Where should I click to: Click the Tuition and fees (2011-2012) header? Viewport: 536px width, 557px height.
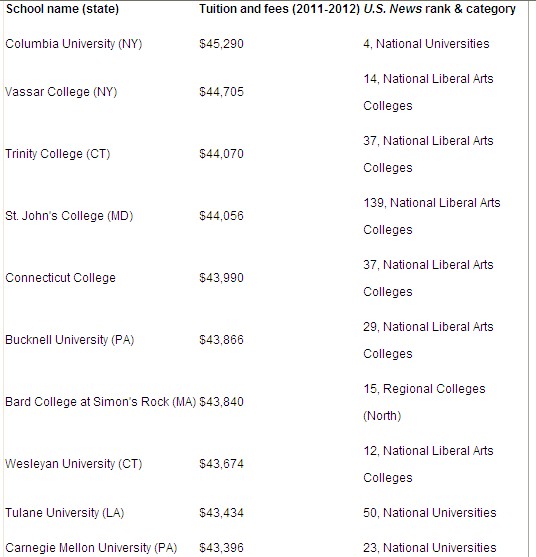pyautogui.click(x=280, y=9)
